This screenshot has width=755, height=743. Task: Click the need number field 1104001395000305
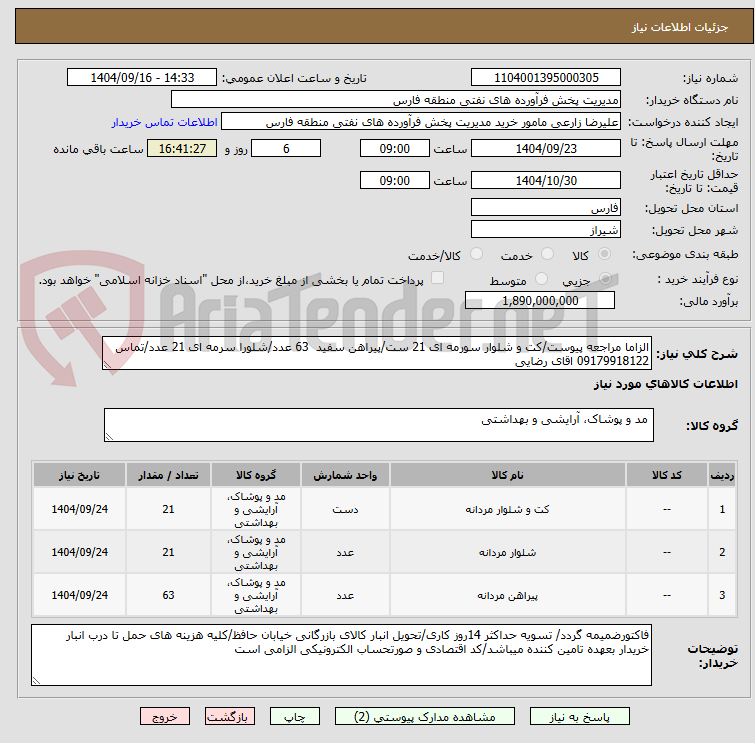tap(546, 78)
